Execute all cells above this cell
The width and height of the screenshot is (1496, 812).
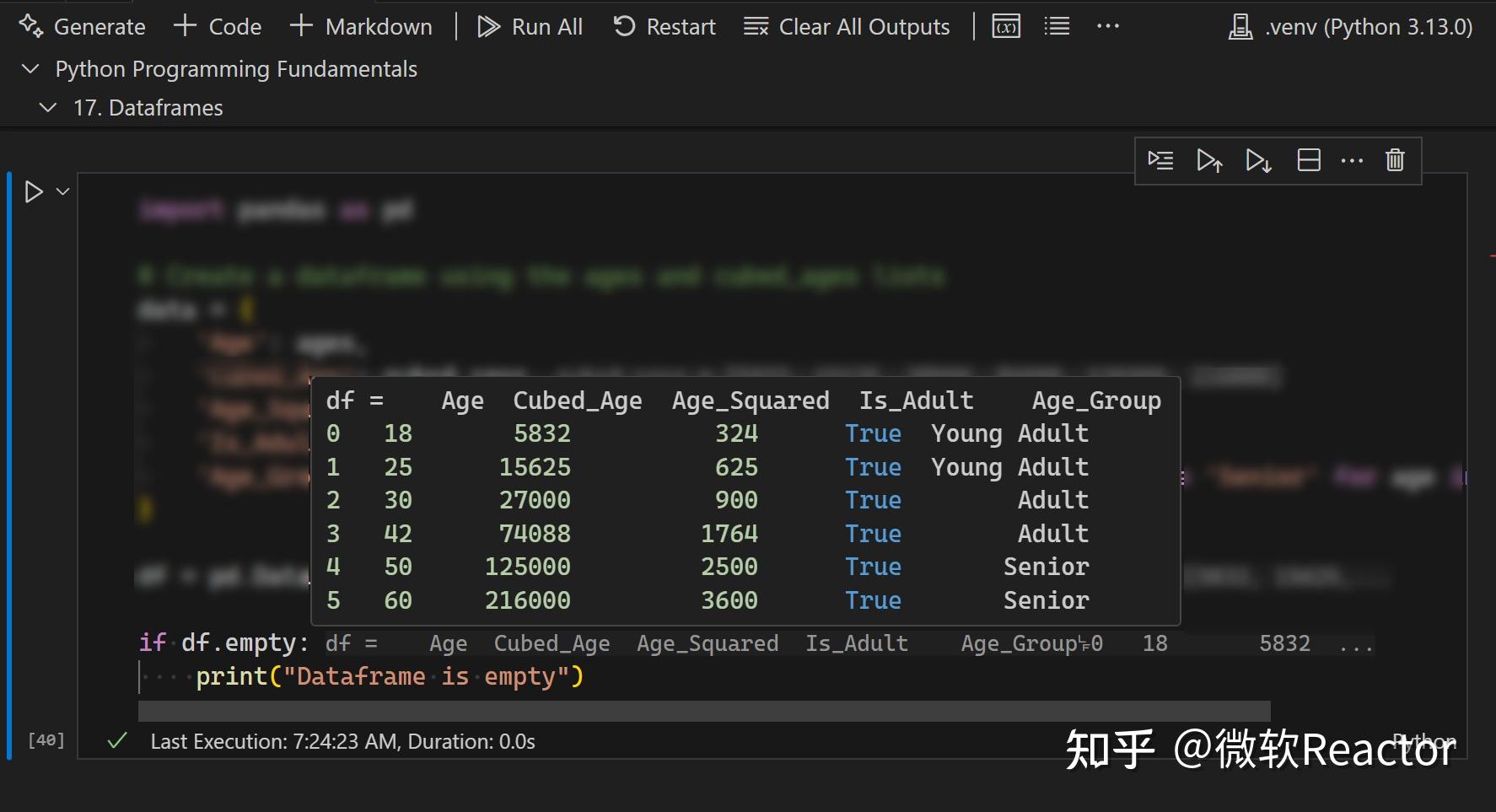pyautogui.click(x=1210, y=160)
